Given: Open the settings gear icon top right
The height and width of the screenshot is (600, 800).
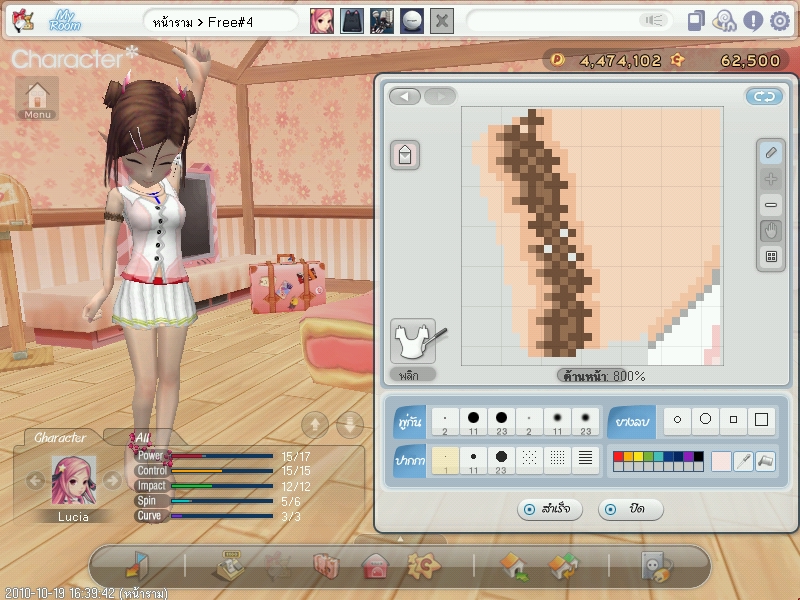Looking at the screenshot, I should pos(780,21).
